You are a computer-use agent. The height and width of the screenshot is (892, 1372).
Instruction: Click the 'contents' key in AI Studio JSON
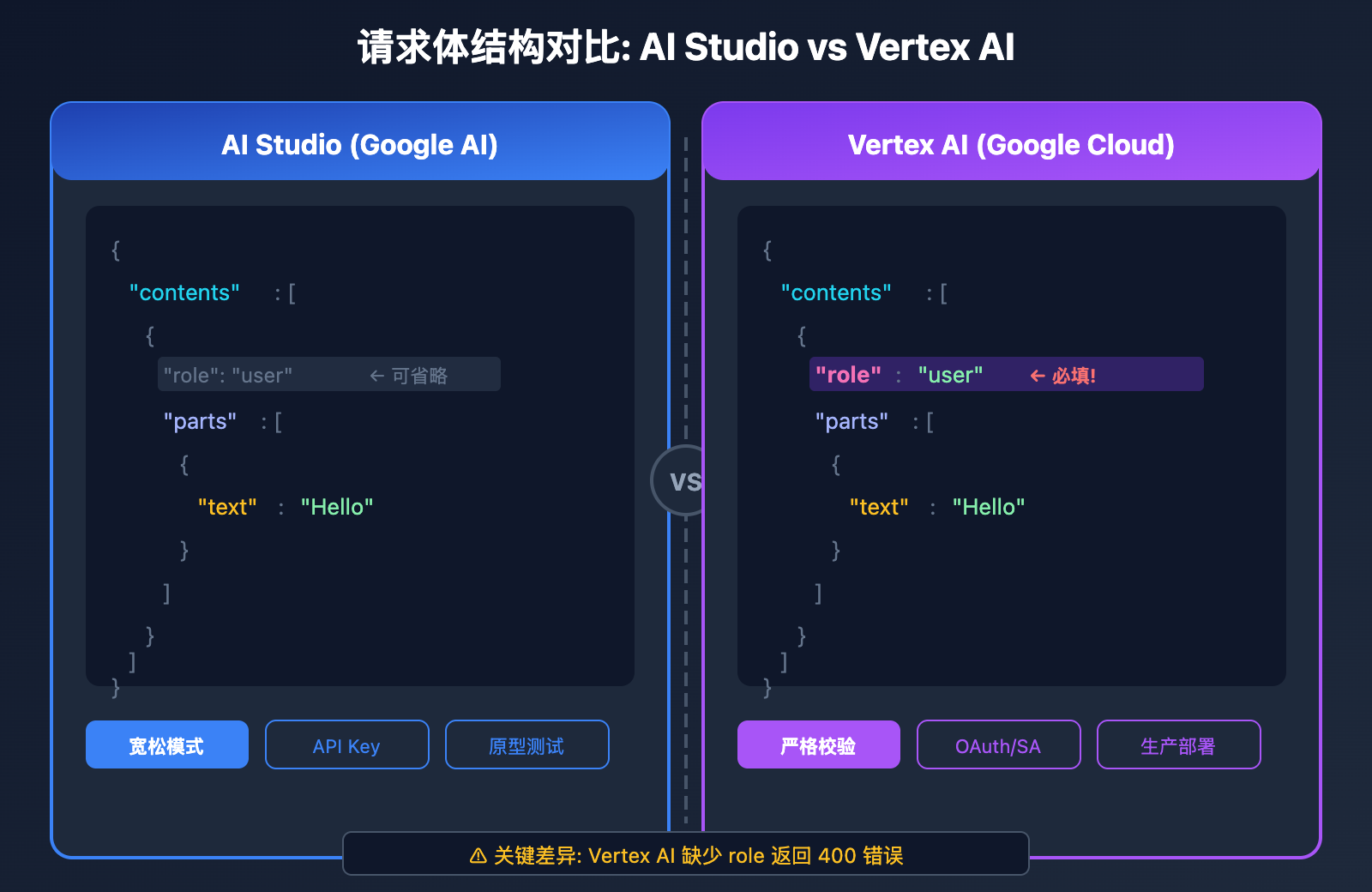[x=184, y=292]
